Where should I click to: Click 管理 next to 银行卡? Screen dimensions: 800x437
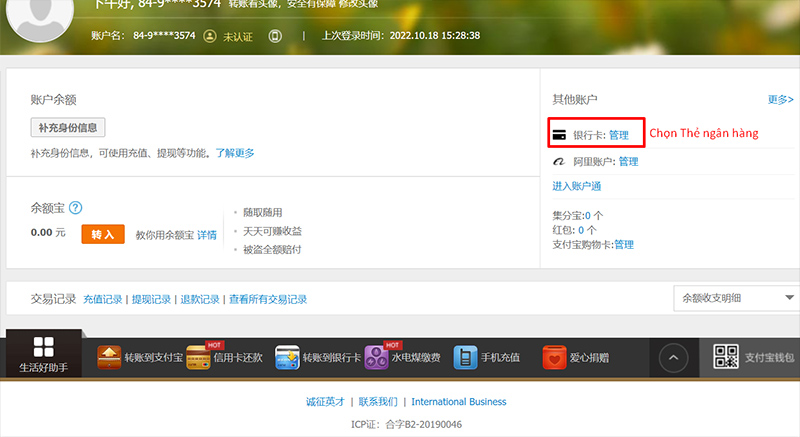point(619,135)
